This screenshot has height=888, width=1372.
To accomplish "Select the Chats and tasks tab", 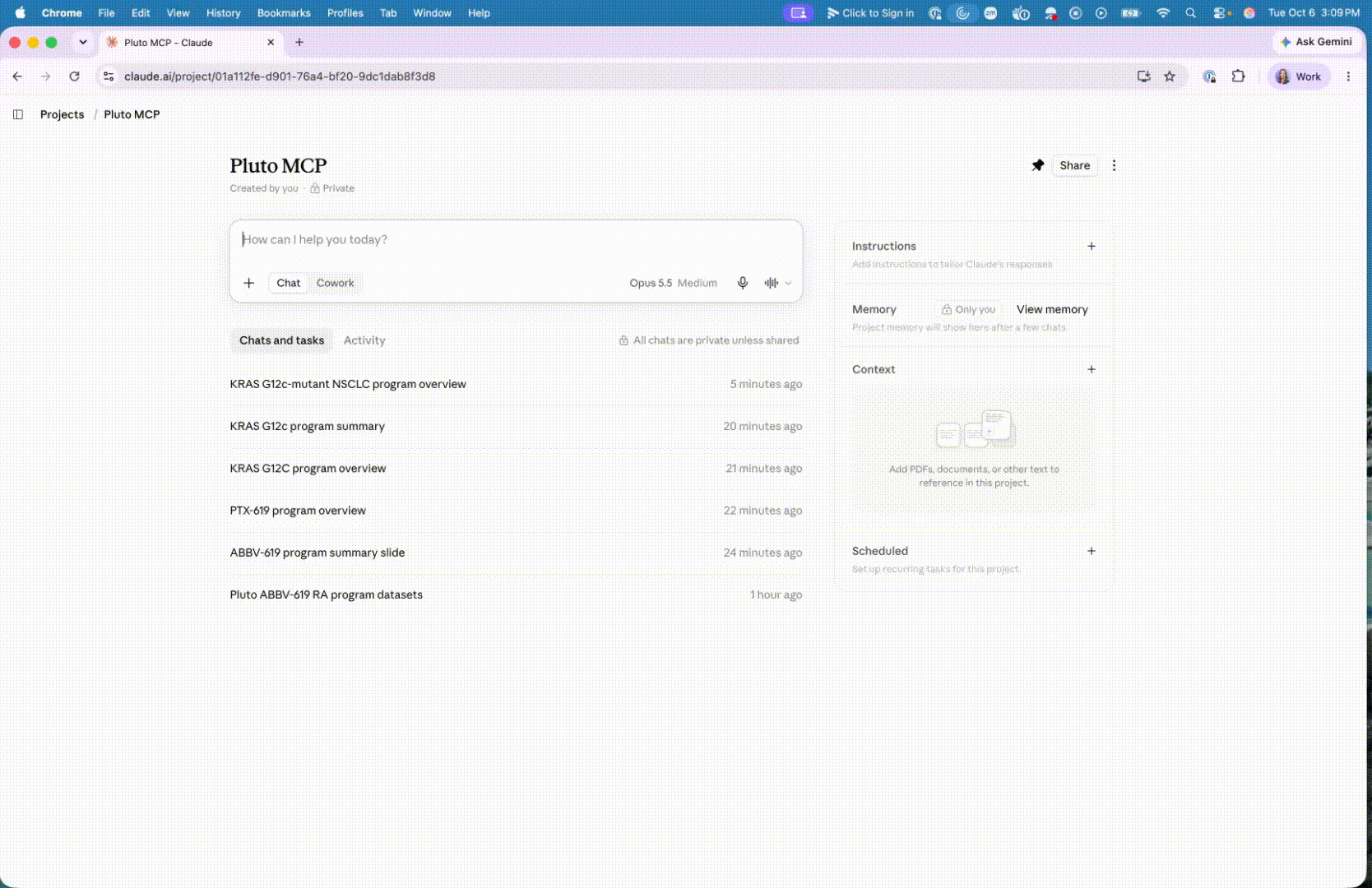I will [x=281, y=340].
